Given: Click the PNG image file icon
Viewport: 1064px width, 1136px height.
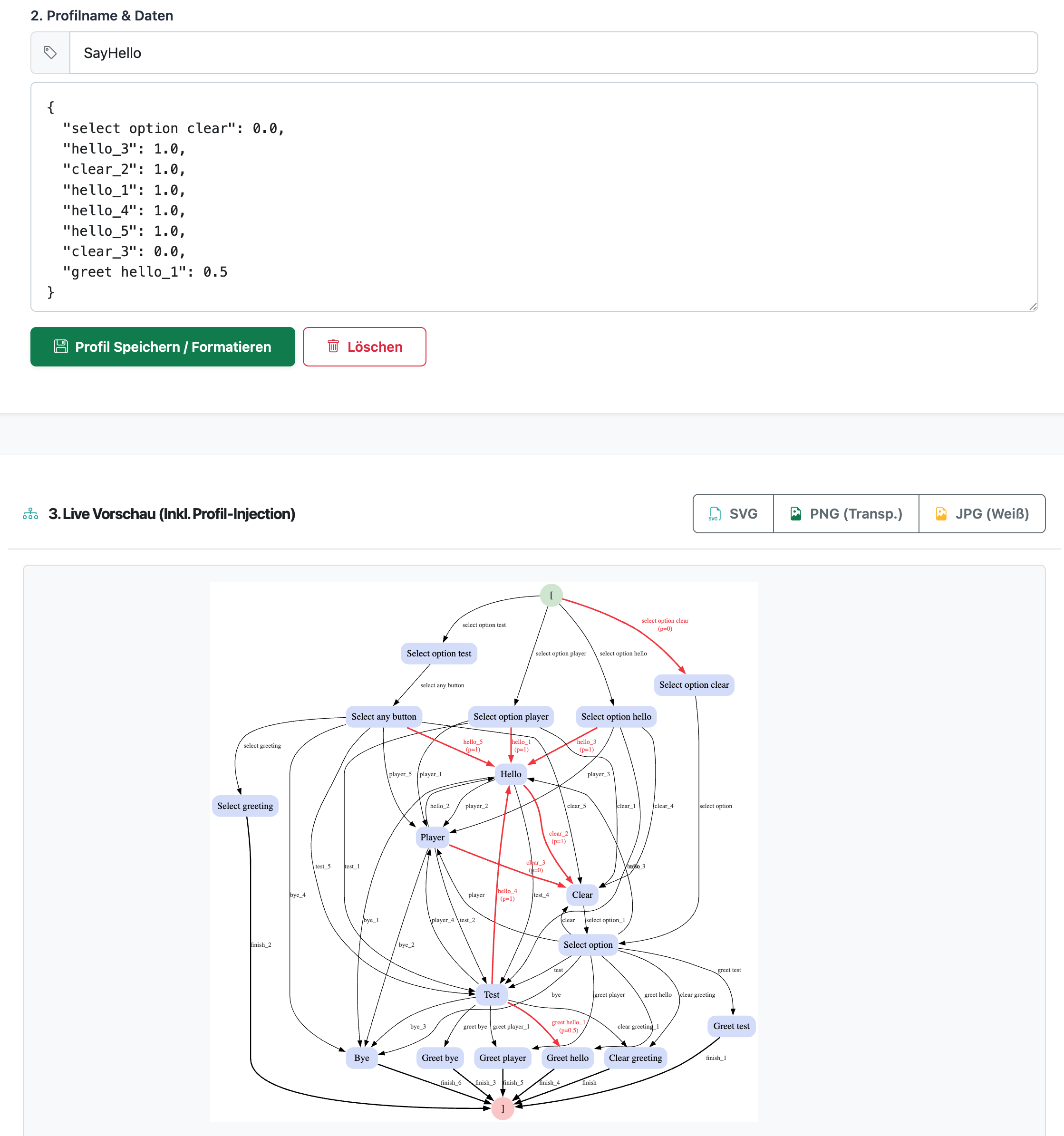Looking at the screenshot, I should (x=795, y=514).
